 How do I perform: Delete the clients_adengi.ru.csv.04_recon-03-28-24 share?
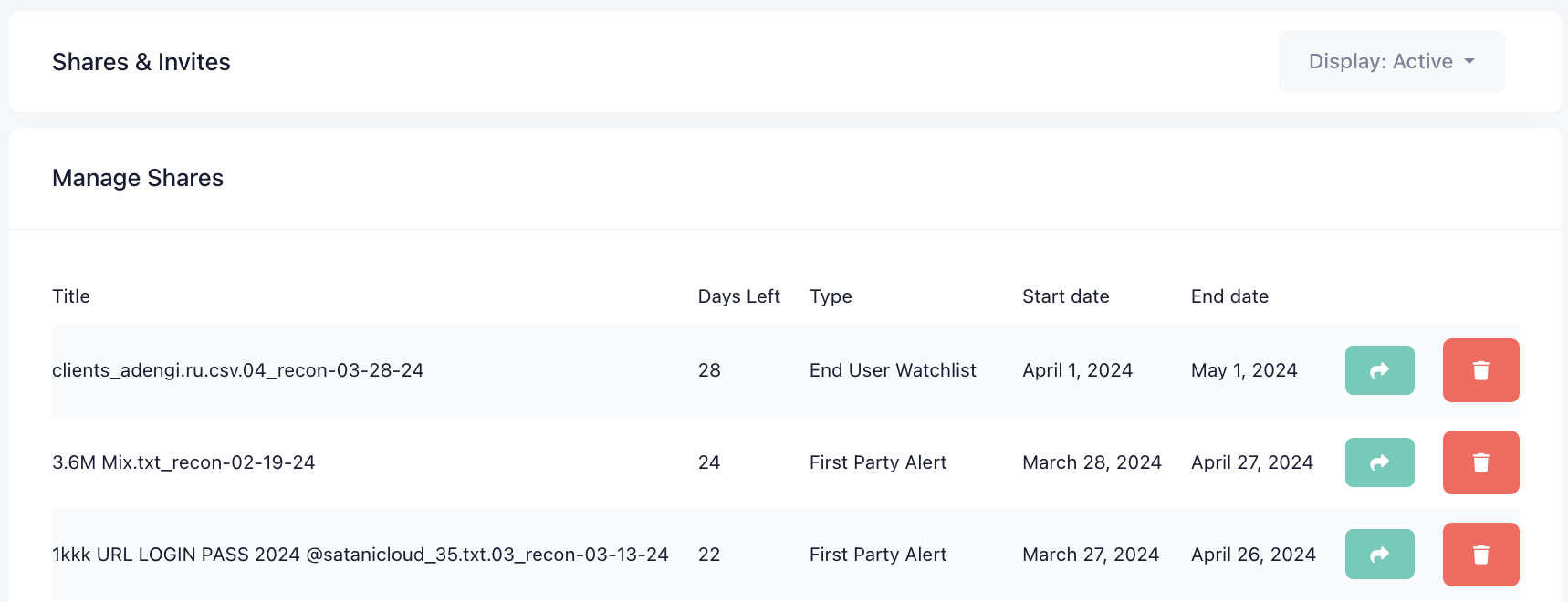point(1480,370)
